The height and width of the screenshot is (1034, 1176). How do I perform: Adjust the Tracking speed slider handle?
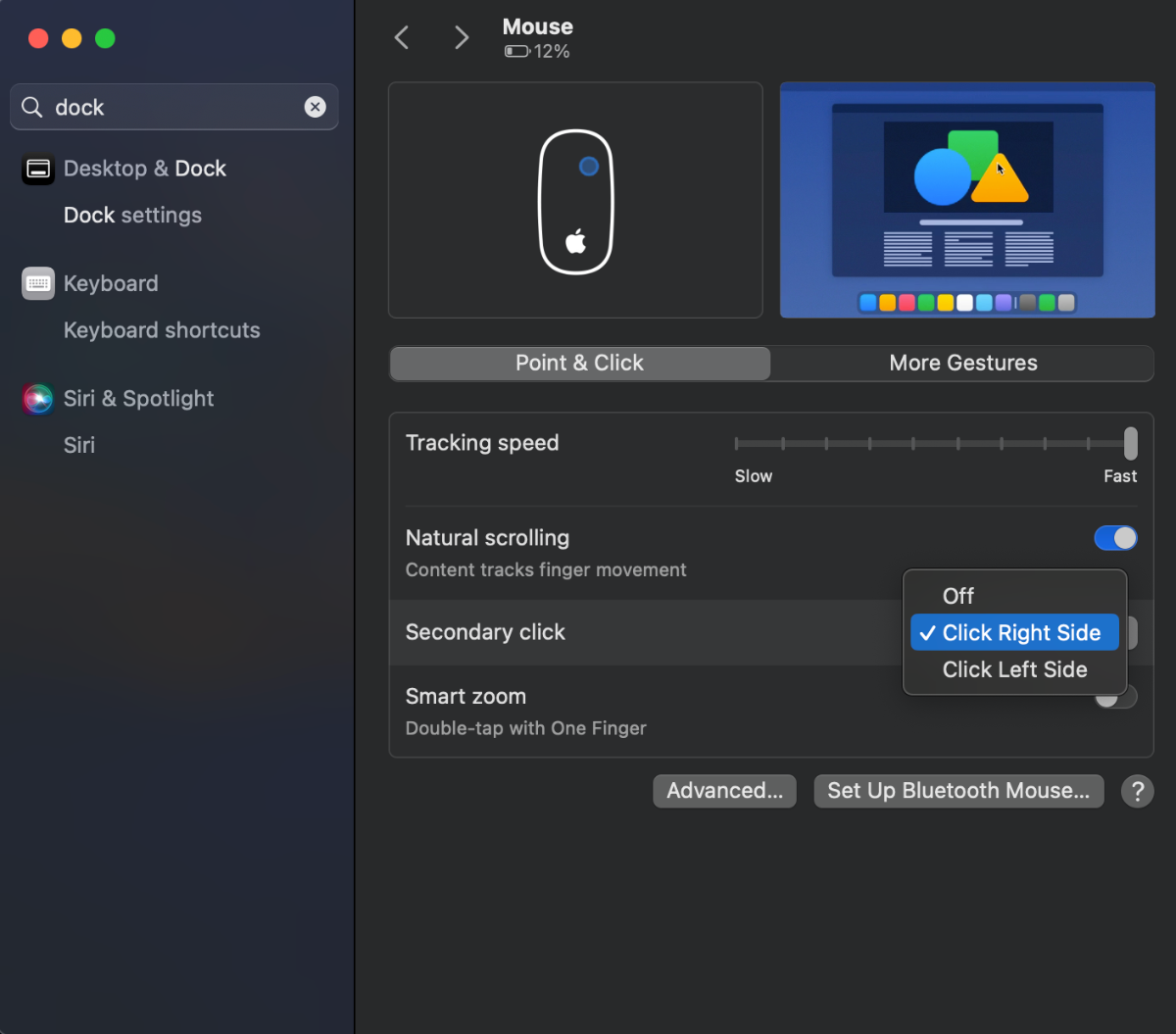(x=1131, y=443)
